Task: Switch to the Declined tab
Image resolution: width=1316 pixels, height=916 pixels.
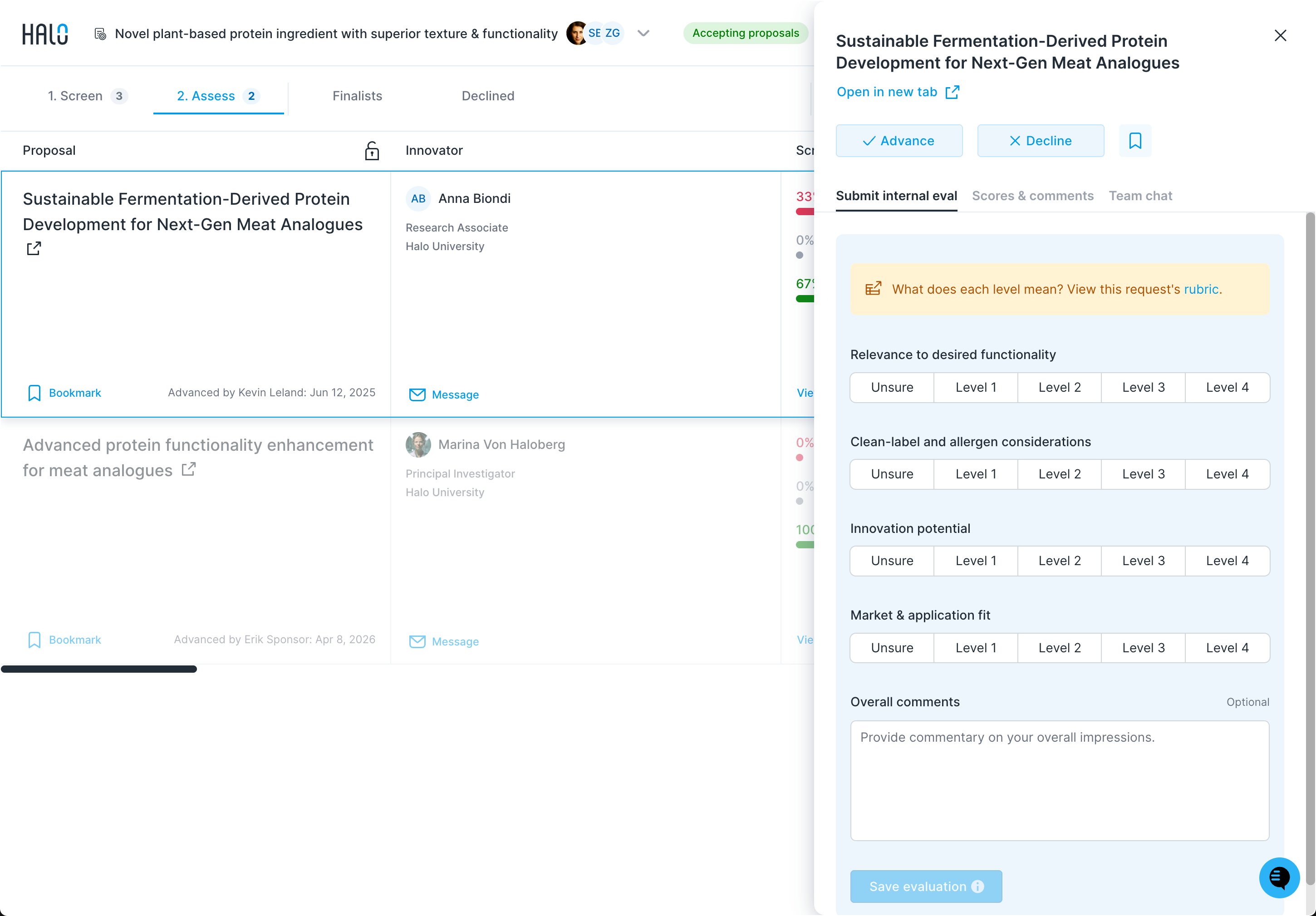Action: tap(488, 96)
